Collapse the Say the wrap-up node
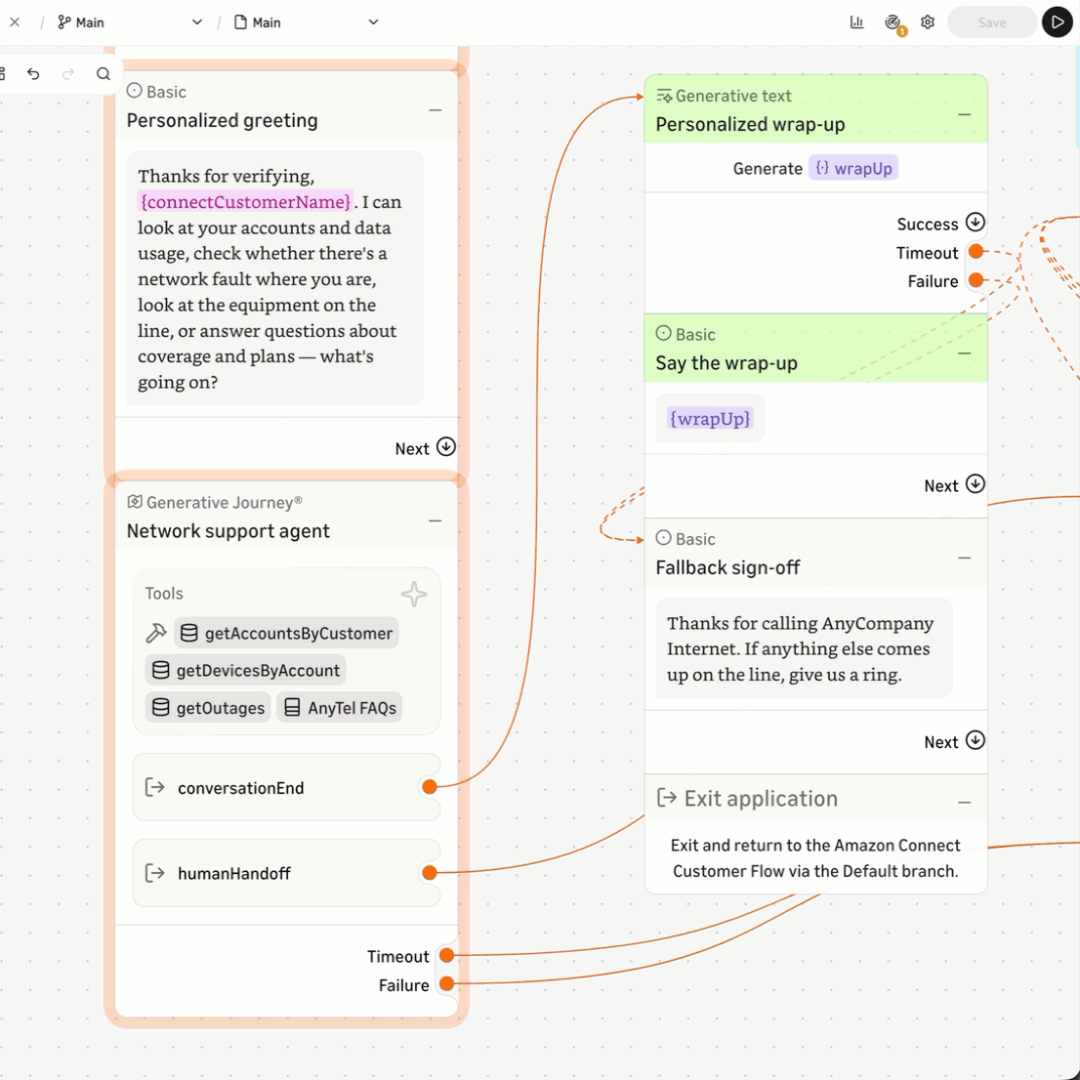 [x=964, y=353]
